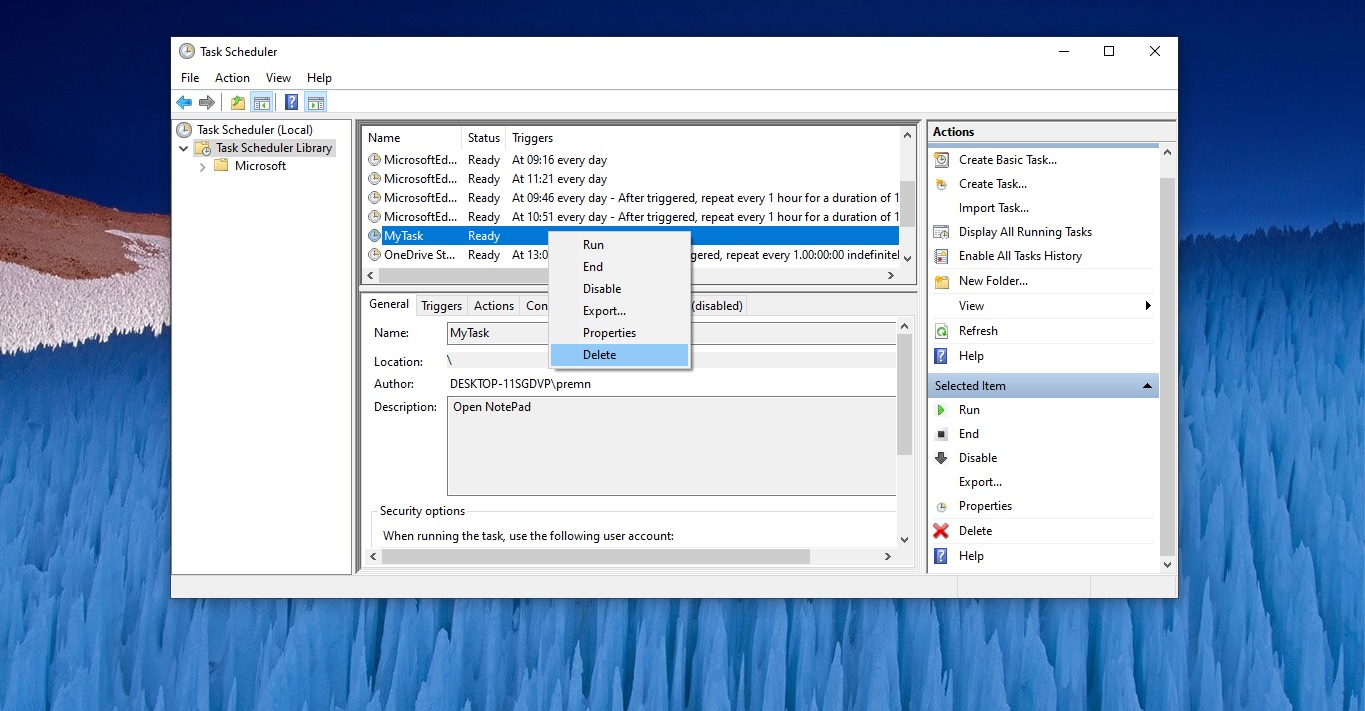Click Properties under Selected Item
The height and width of the screenshot is (711, 1365).
tap(983, 506)
